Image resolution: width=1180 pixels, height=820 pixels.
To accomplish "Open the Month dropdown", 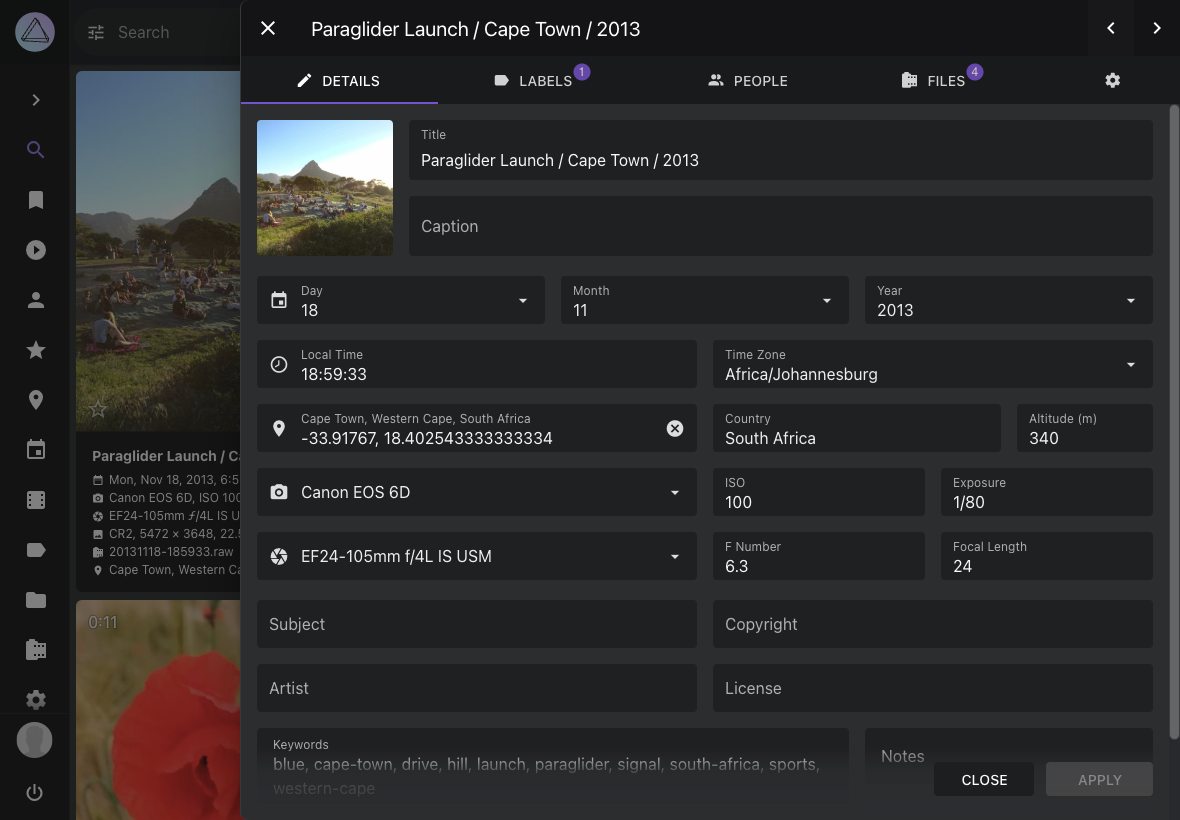I will (x=826, y=300).
